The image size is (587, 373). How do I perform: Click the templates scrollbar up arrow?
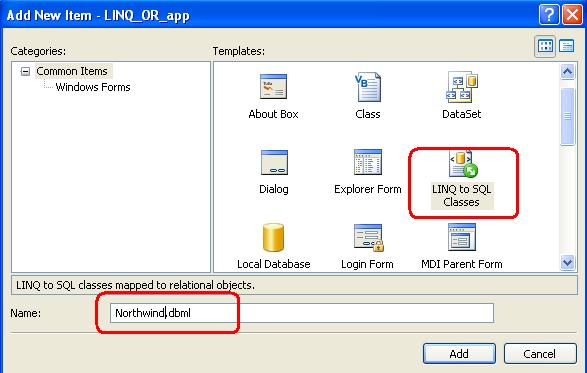click(568, 72)
